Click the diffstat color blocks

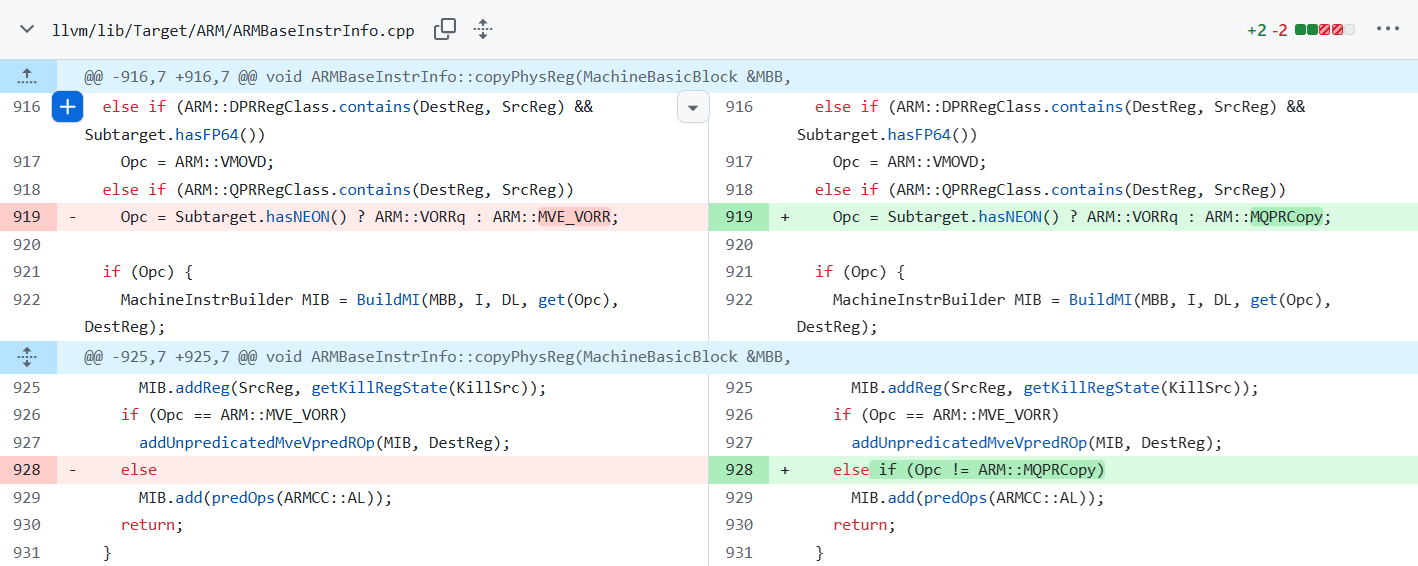[1325, 30]
